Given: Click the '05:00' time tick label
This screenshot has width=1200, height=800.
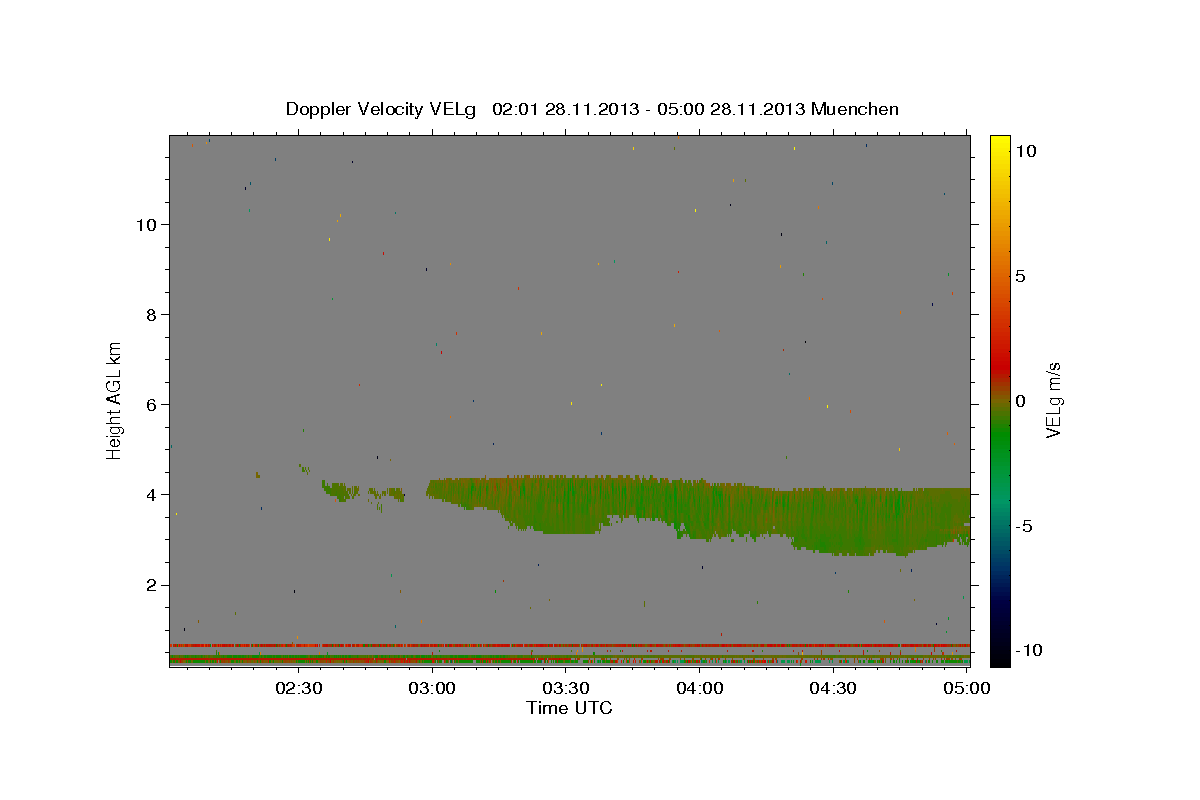Looking at the screenshot, I should pos(966,688).
